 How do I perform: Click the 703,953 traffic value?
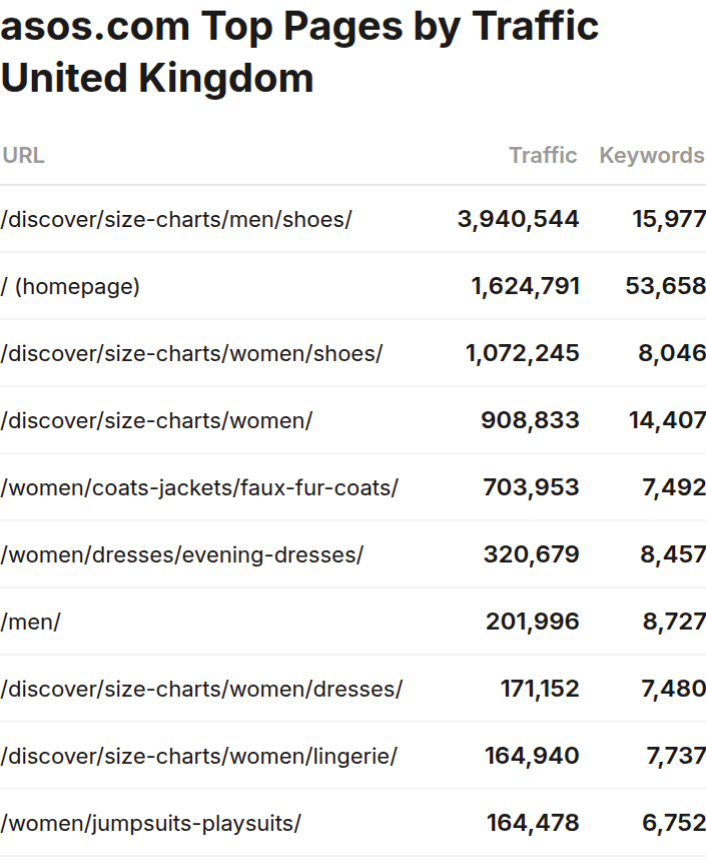(x=531, y=488)
